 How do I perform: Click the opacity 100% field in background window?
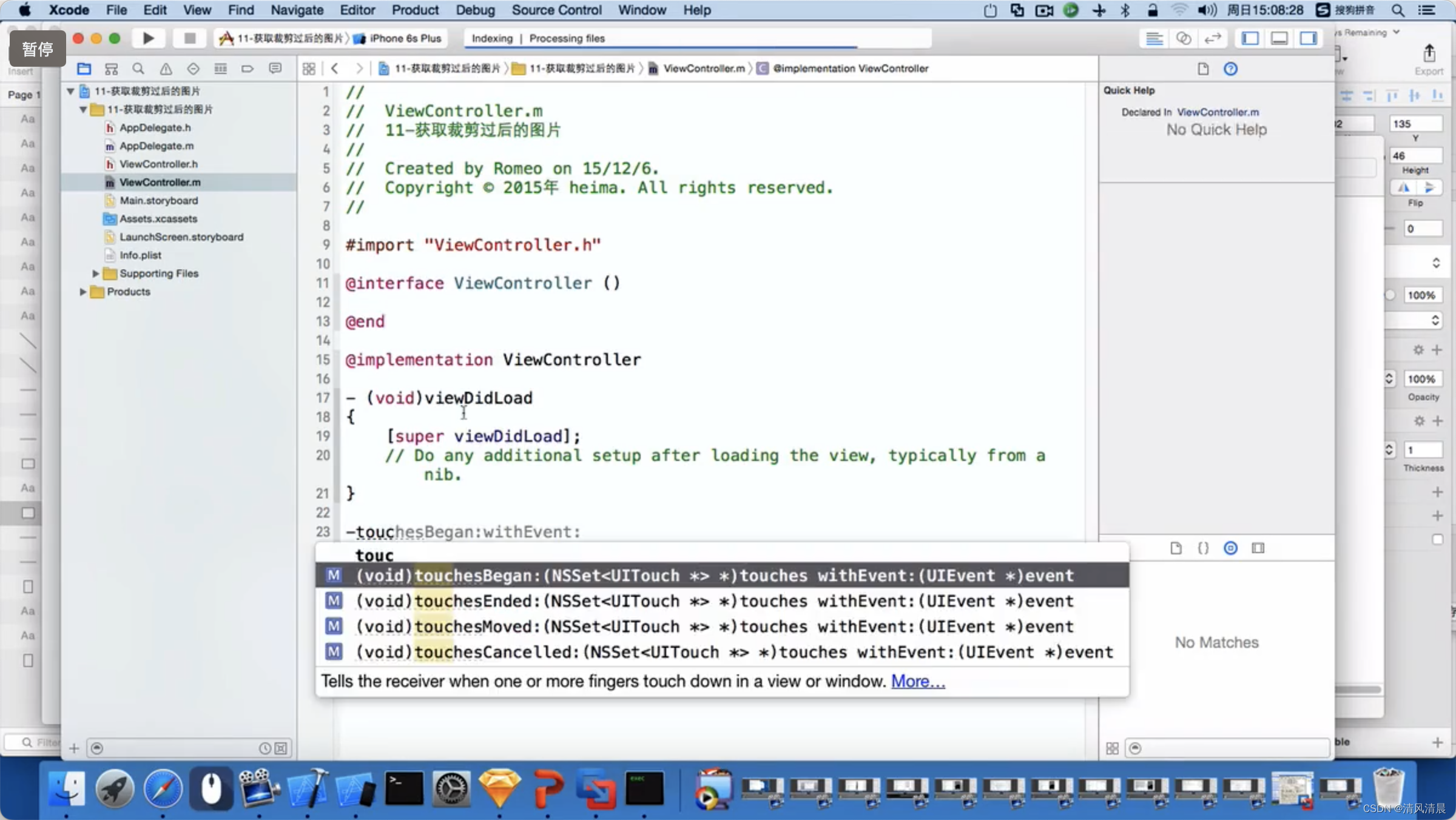point(1421,379)
